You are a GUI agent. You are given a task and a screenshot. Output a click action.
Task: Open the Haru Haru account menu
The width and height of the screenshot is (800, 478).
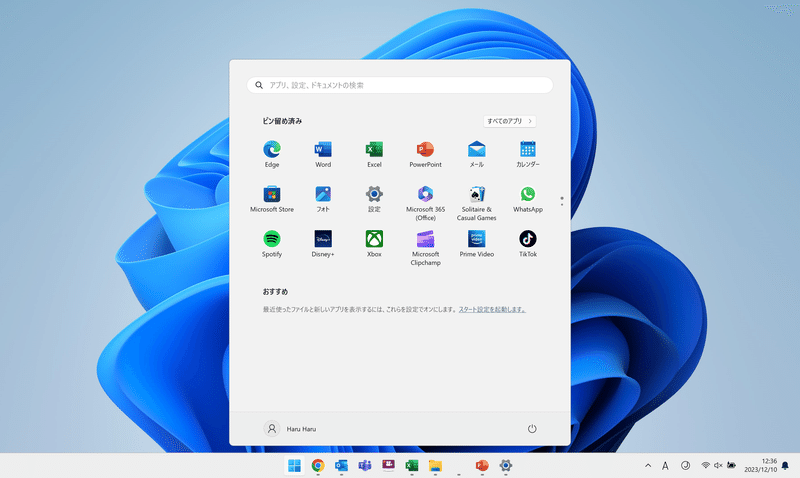290,429
